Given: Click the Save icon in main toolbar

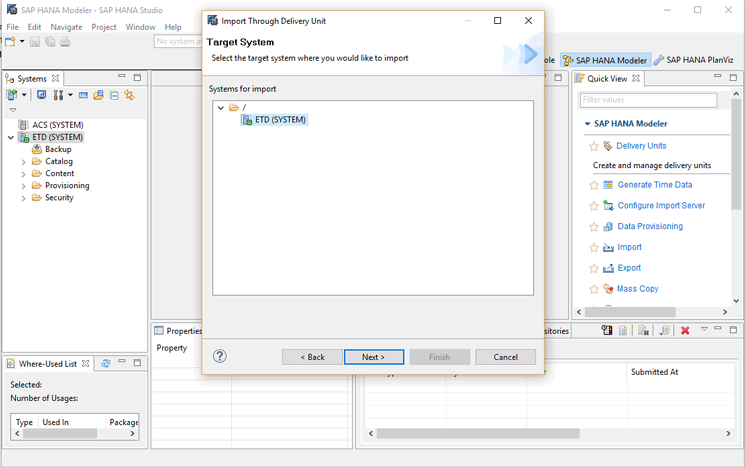Looking at the screenshot, I should pos(35,42).
